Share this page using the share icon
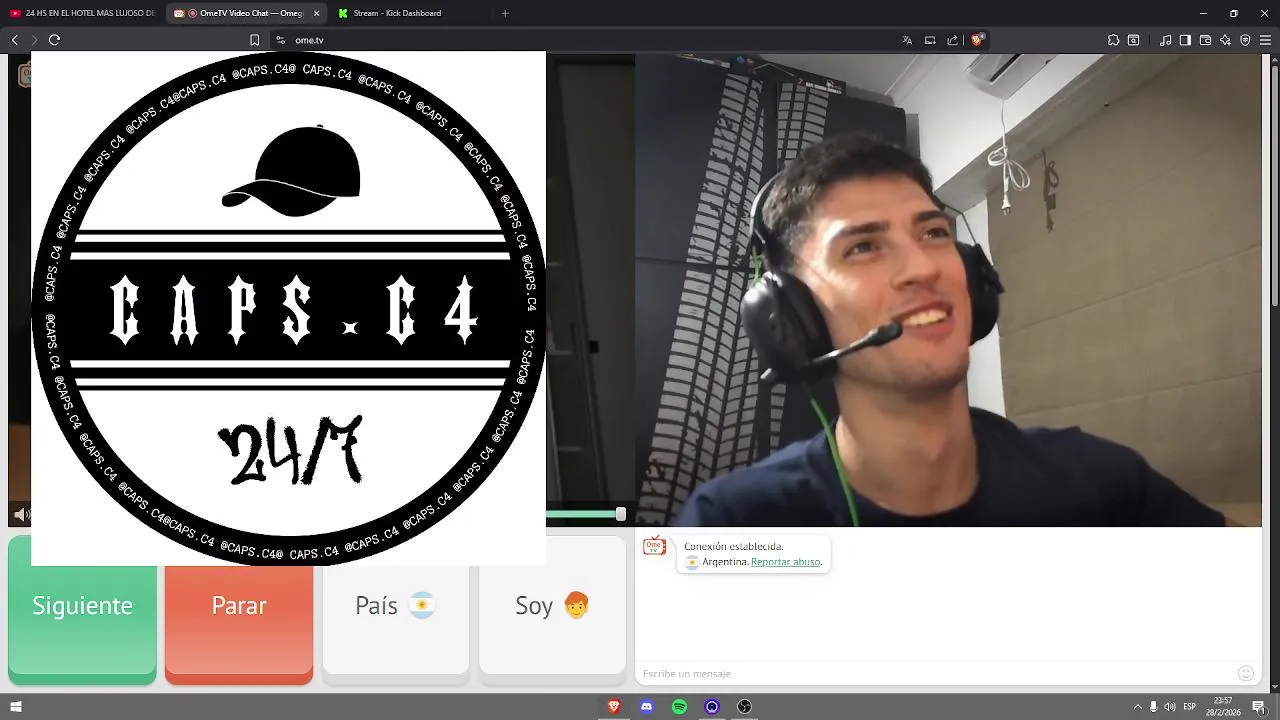Viewport: 1280px width, 720px height. (953, 40)
